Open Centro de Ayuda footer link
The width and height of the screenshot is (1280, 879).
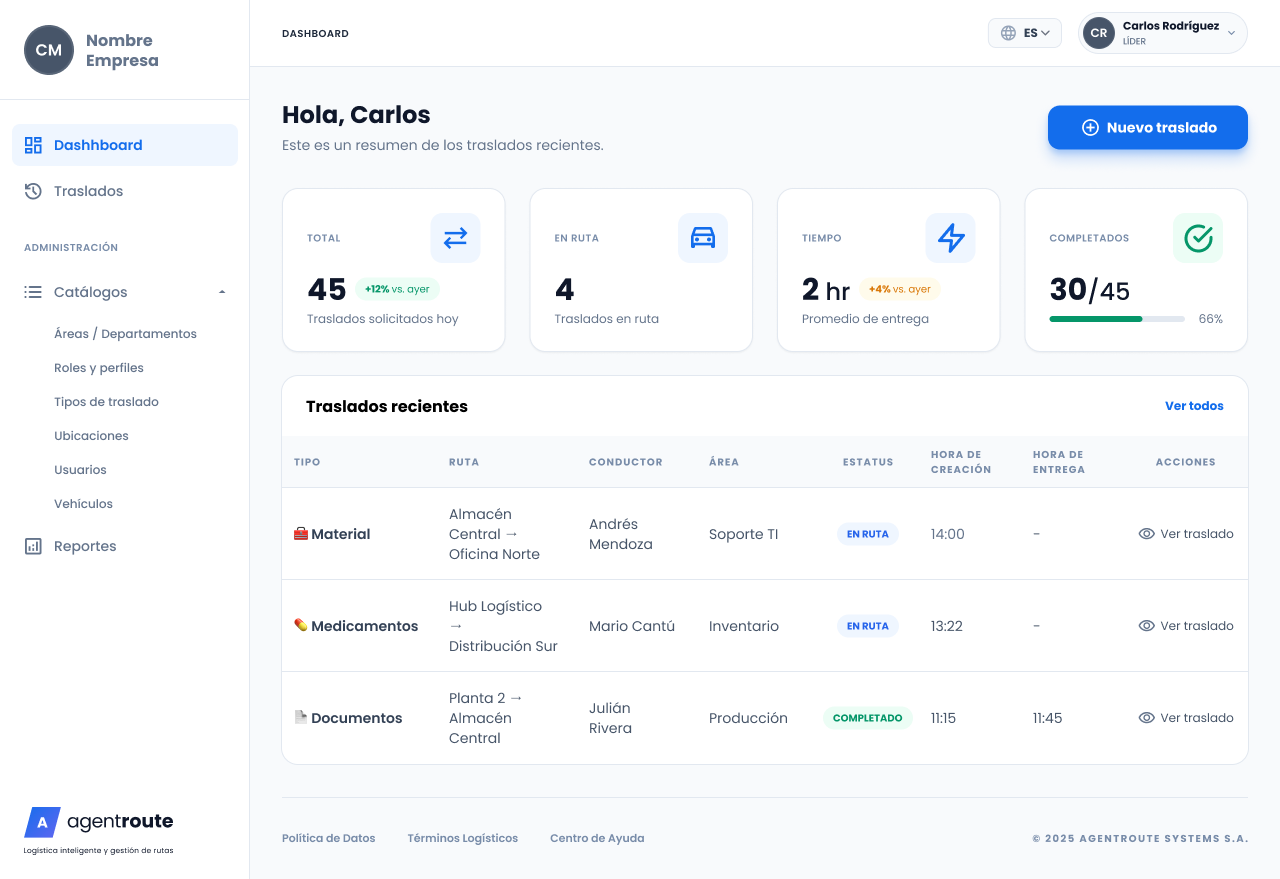click(x=597, y=838)
